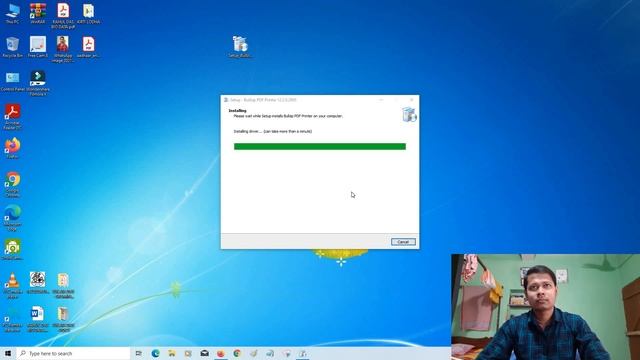Screen dimensions: 640x360
Task: Select the black-and-white emblem image file
Action: [x=38, y=283]
